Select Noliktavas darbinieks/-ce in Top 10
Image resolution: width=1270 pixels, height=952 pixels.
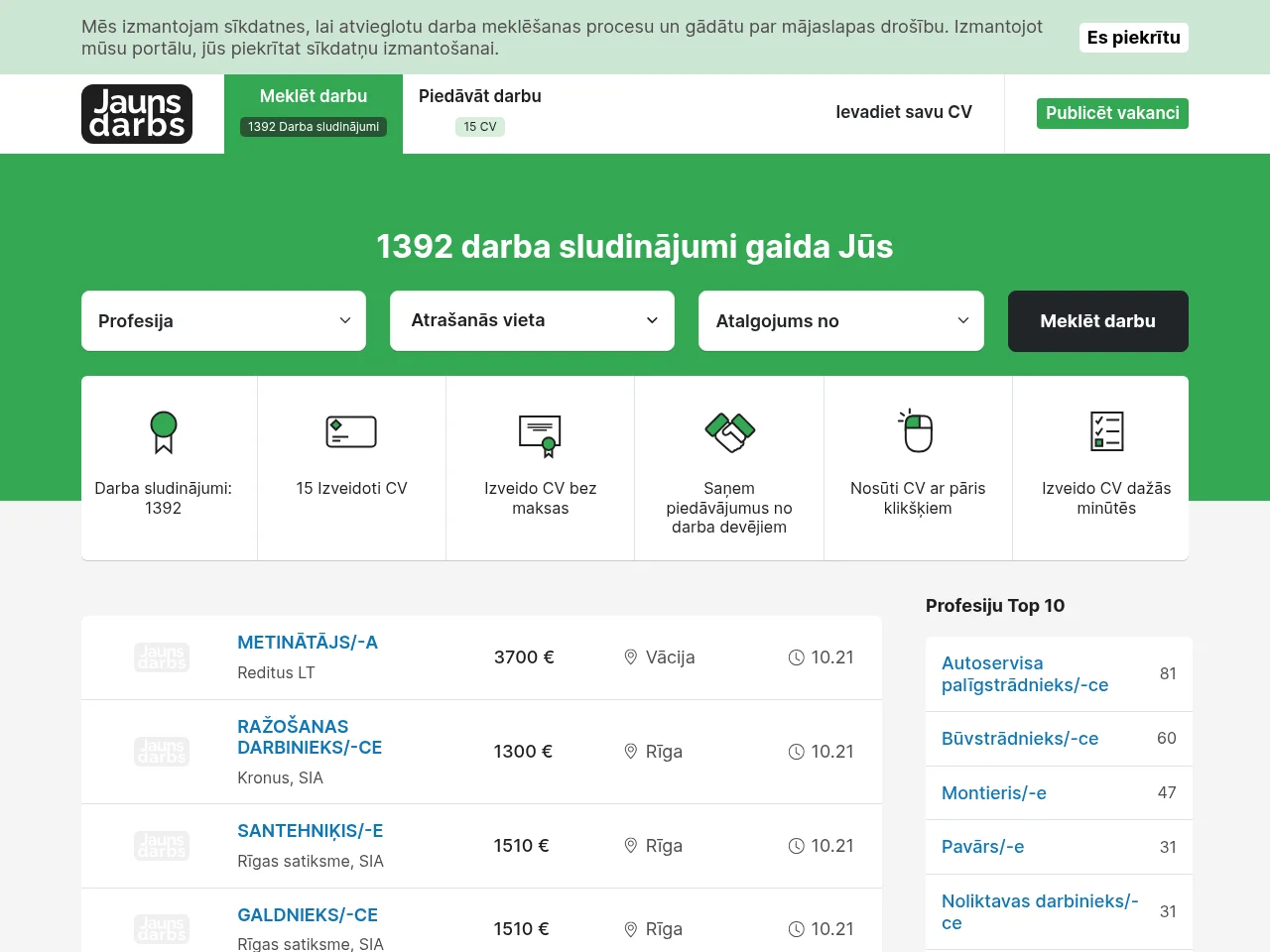1040,912
